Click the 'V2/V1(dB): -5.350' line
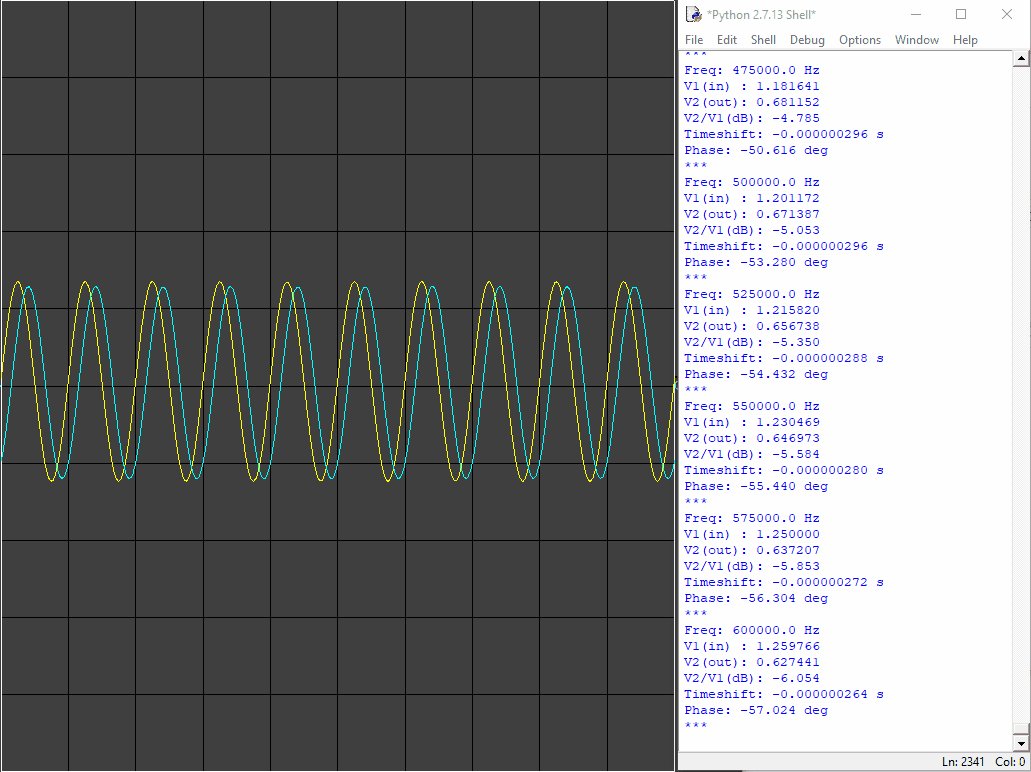 [x=752, y=342]
